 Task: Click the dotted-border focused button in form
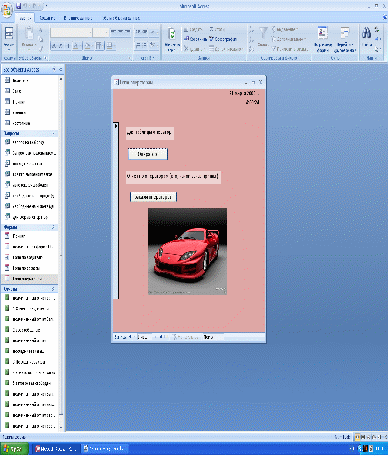pyautogui.click(x=148, y=154)
